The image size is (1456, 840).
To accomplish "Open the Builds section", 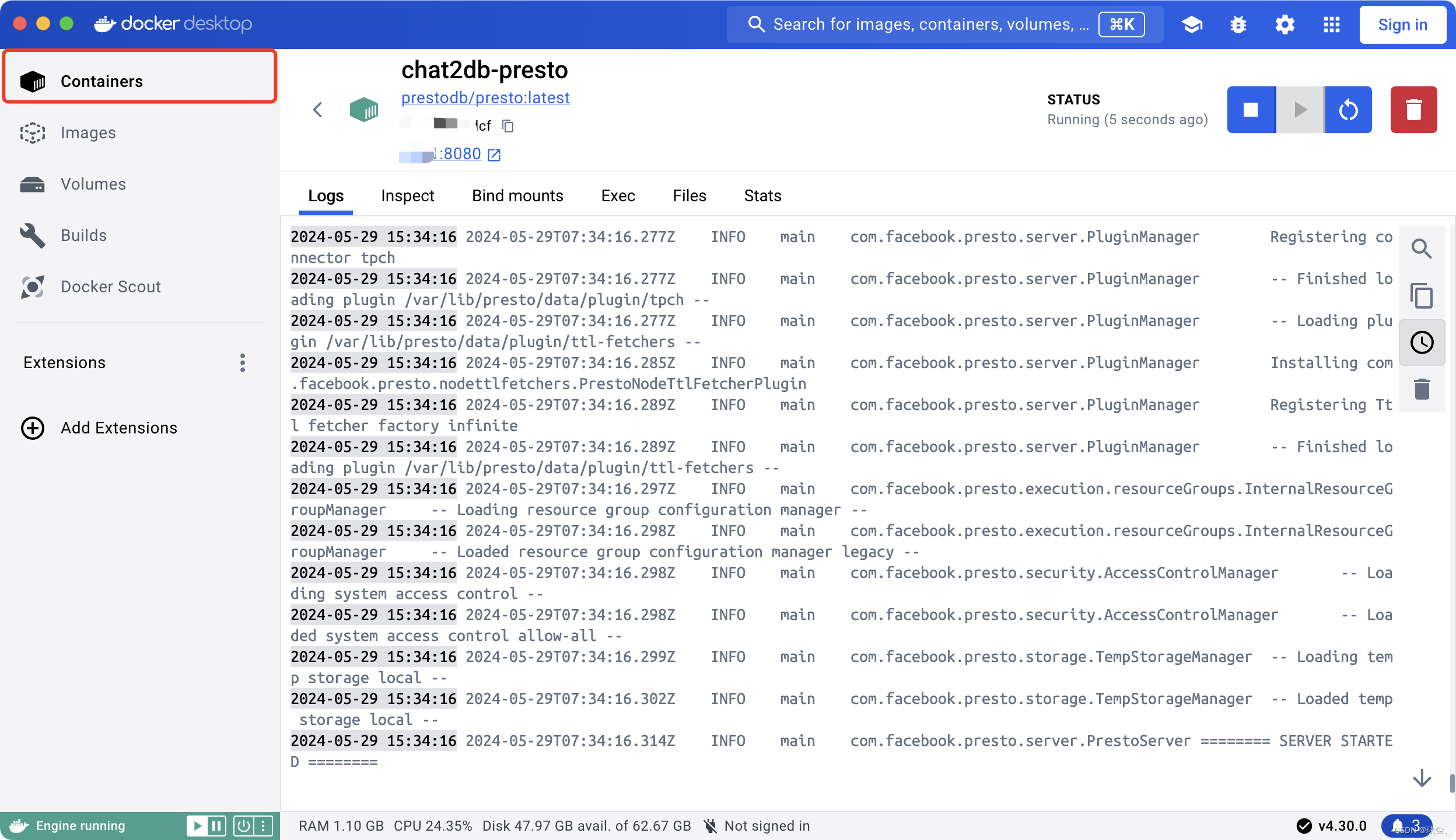I will click(139, 236).
